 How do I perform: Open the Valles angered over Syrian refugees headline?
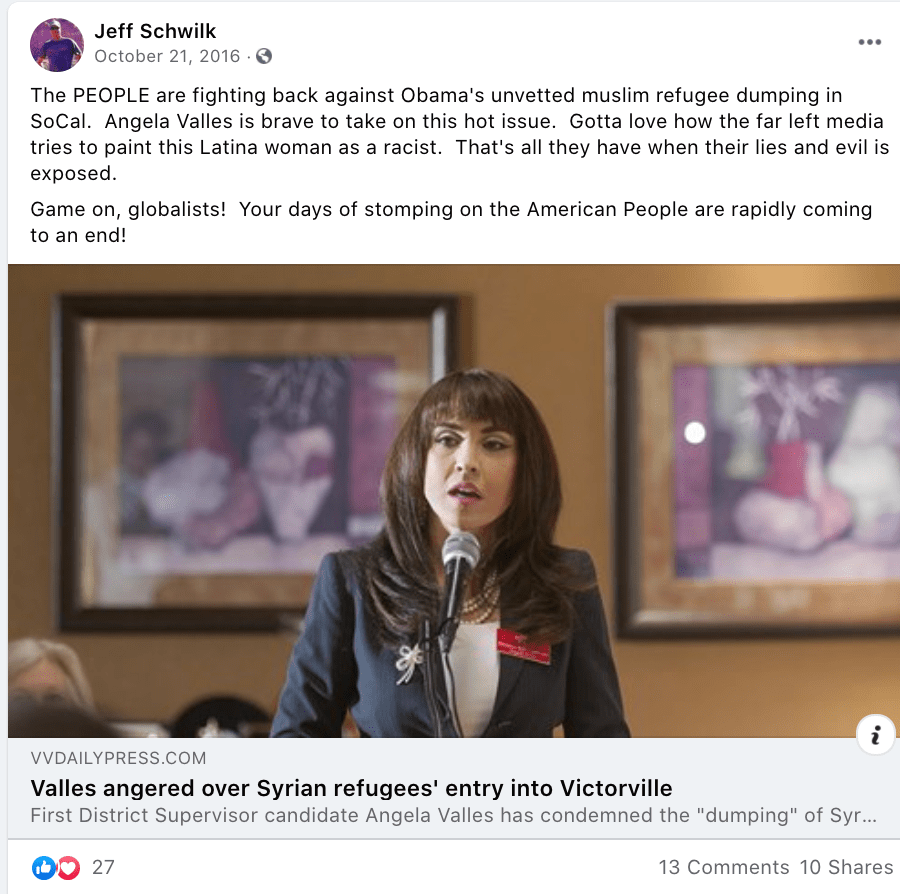click(x=351, y=788)
